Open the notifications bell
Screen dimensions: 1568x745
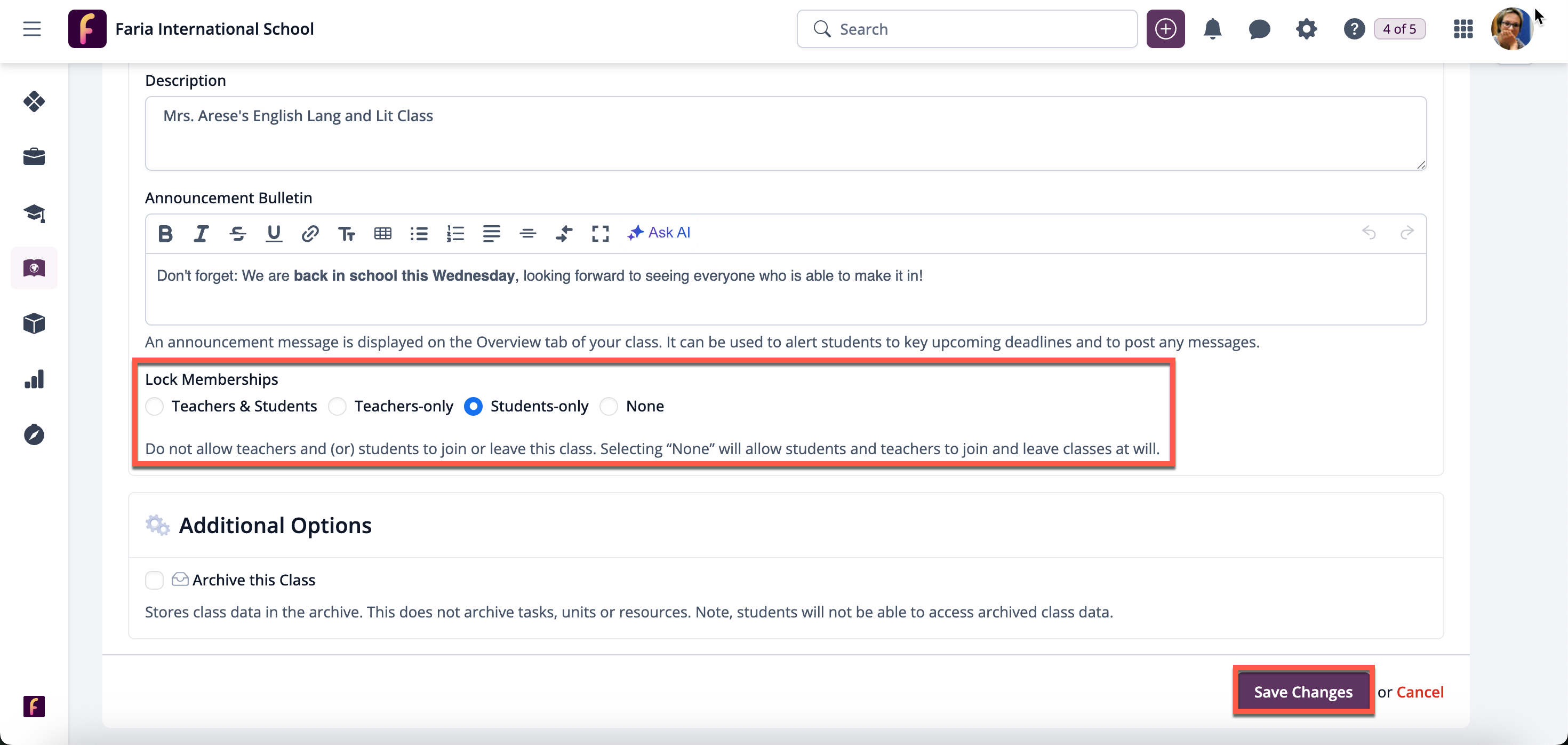click(x=1212, y=29)
